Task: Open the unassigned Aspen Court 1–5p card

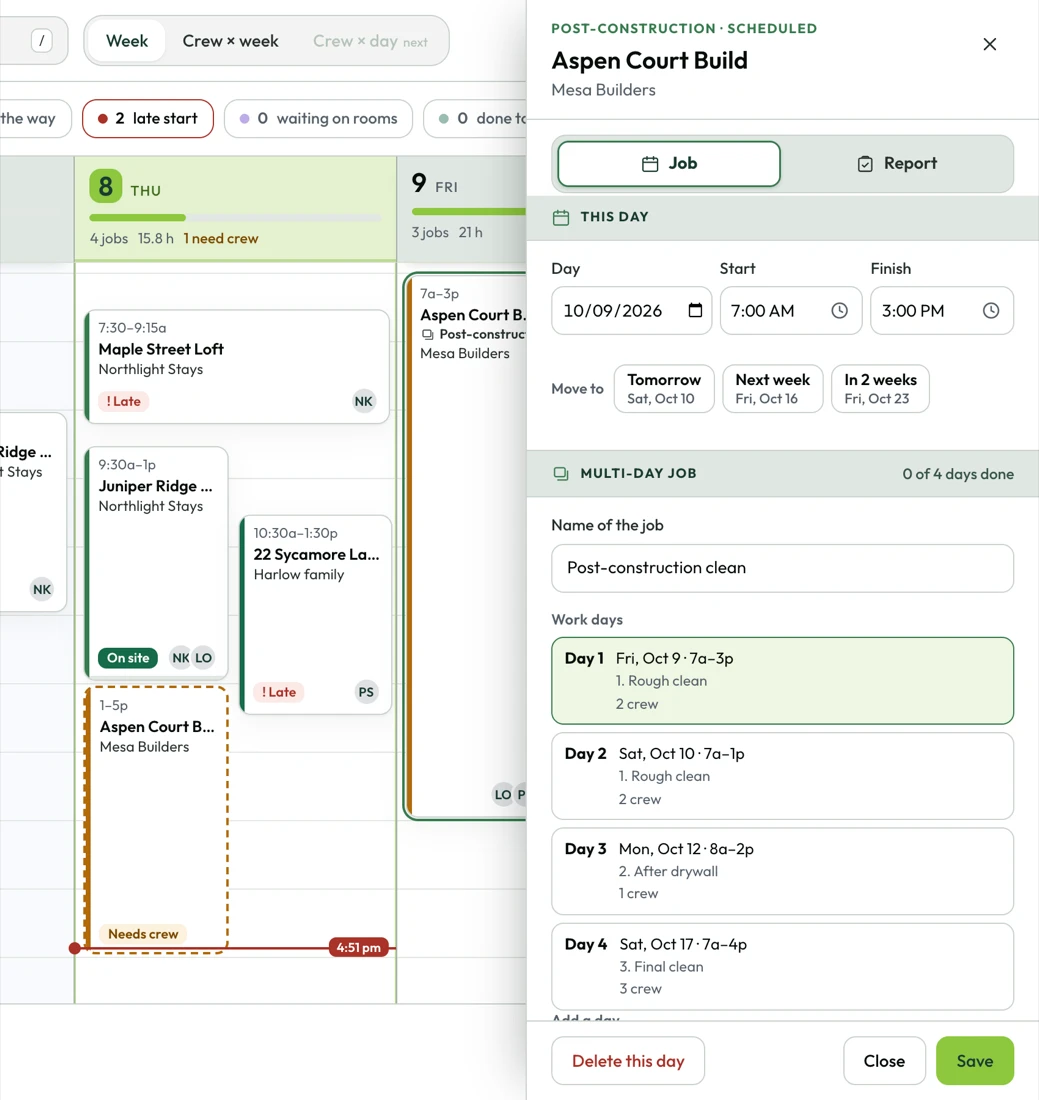Action: tap(156, 819)
